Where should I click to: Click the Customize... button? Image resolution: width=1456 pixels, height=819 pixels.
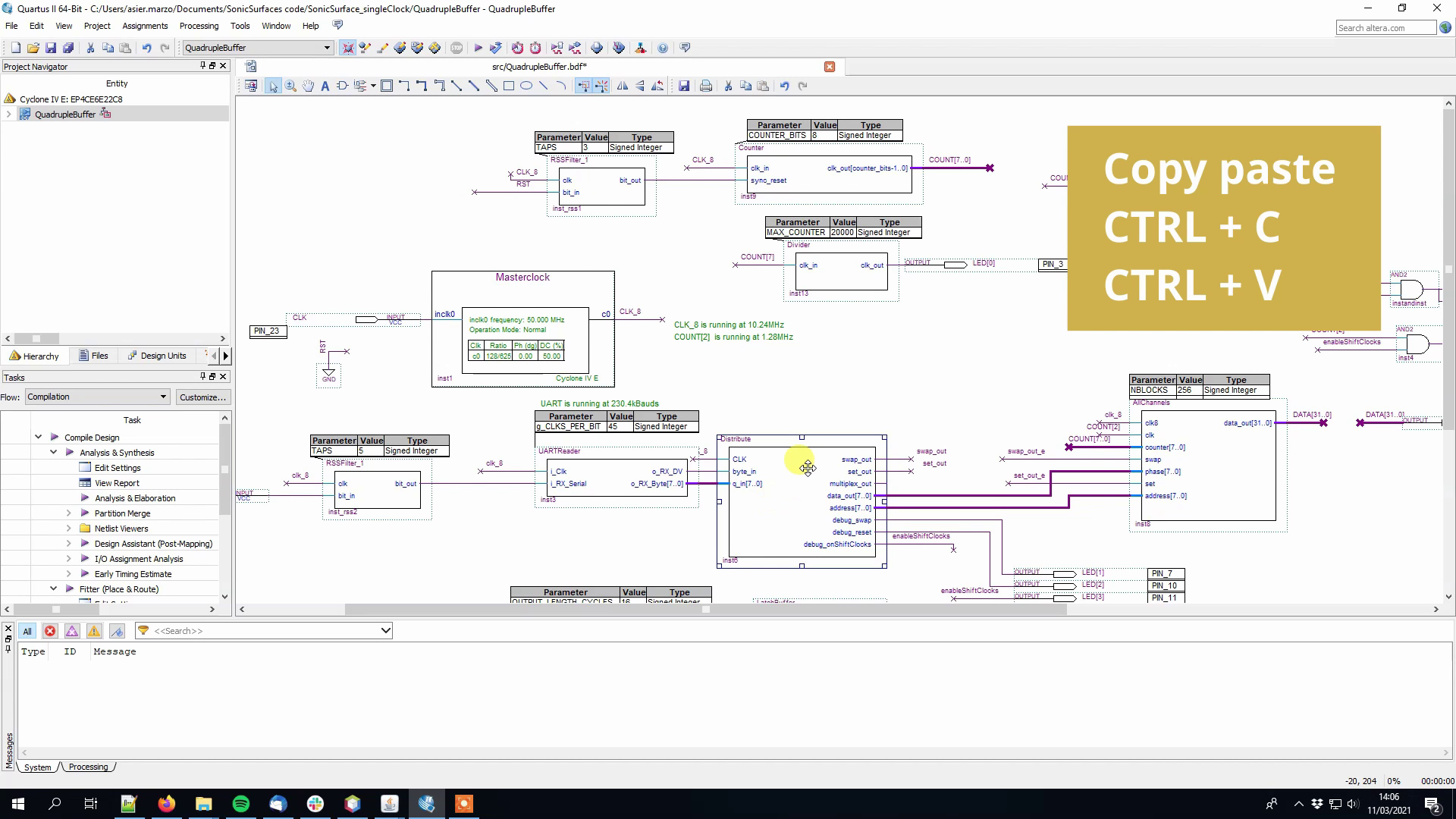click(x=202, y=397)
